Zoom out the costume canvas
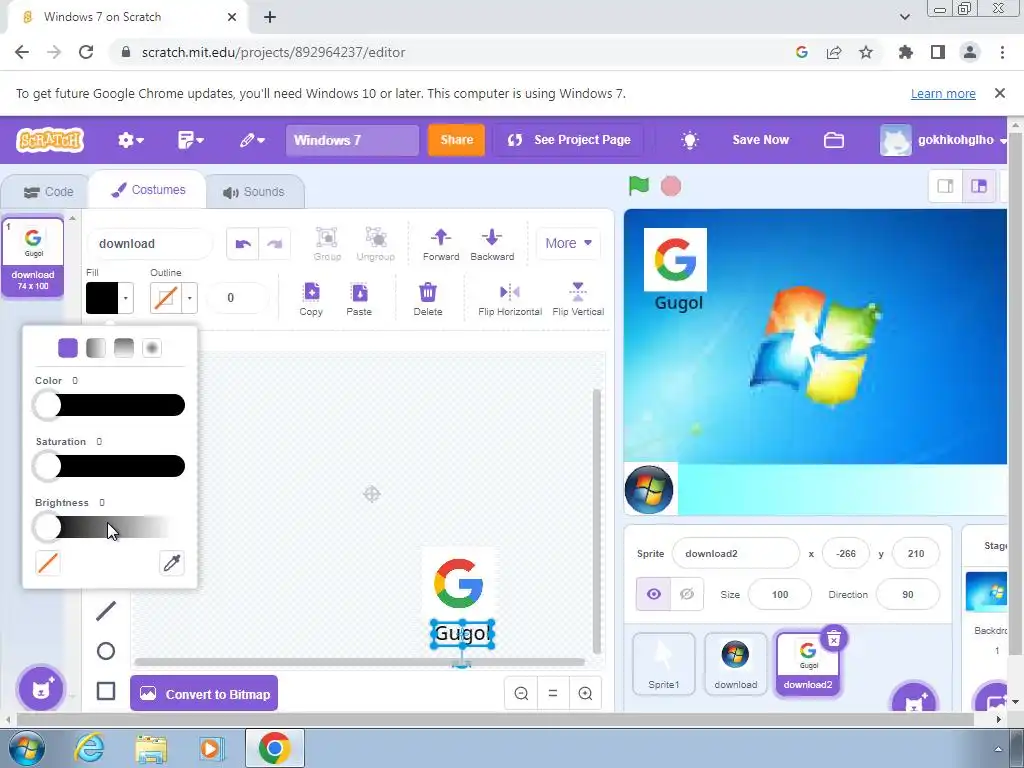The height and width of the screenshot is (768, 1024). coord(521,694)
